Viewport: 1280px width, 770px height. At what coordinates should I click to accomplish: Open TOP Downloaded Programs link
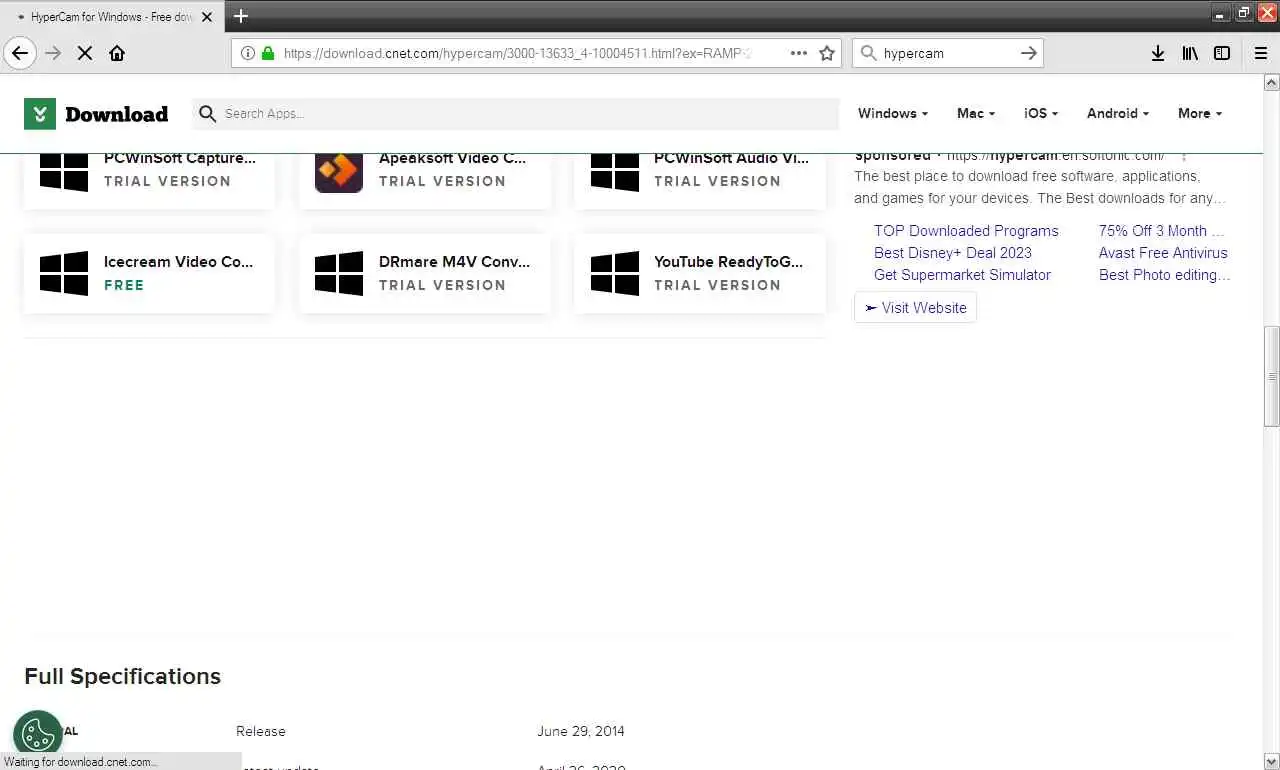coord(966,231)
